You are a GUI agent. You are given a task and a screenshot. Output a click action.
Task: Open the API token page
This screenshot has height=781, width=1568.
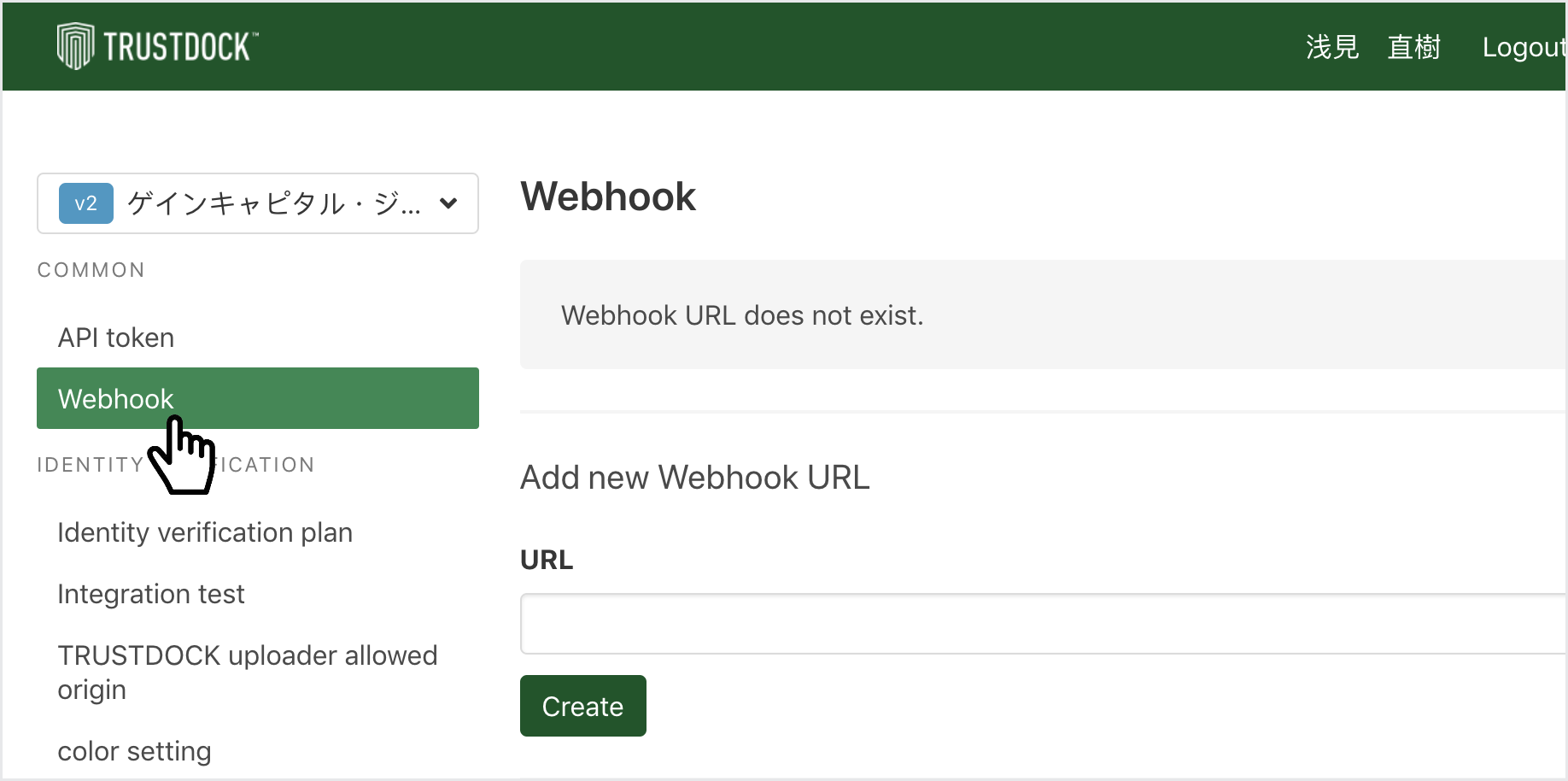pos(116,338)
